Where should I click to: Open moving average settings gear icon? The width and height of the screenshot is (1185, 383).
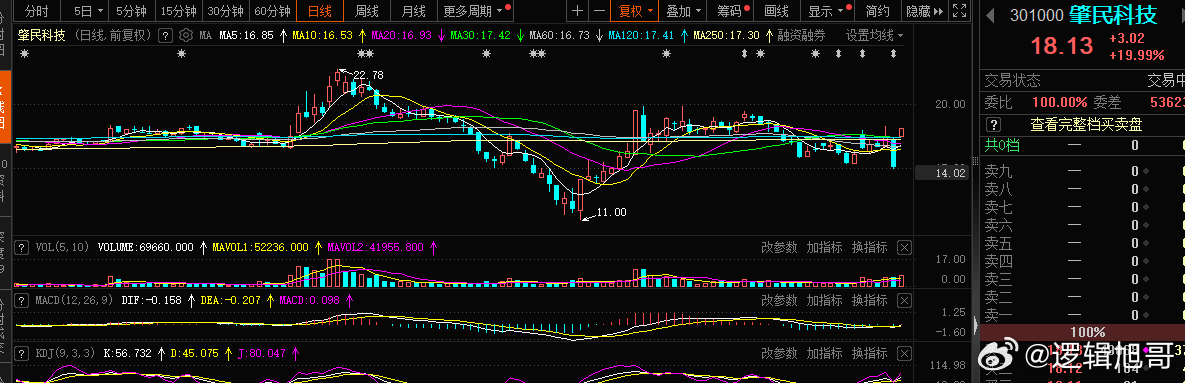pyautogui.click(x=185, y=36)
